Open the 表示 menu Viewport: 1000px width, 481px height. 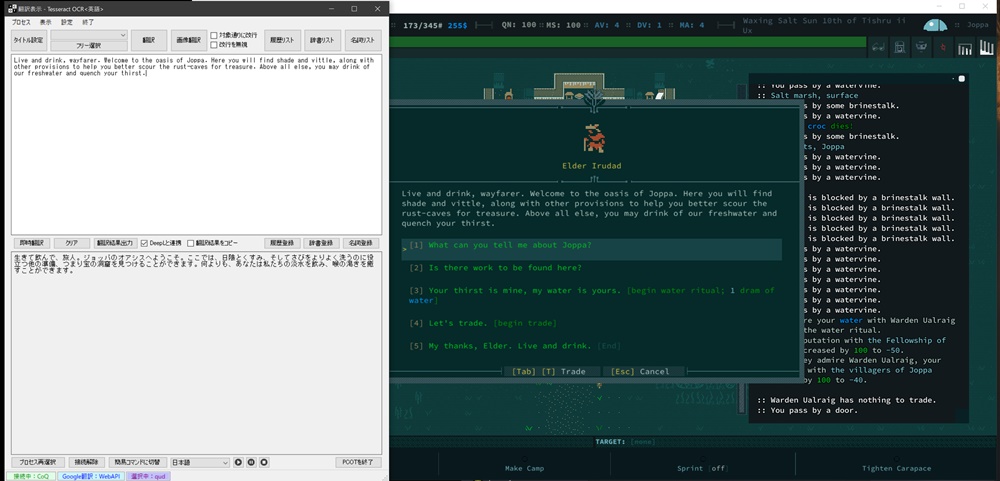[x=45, y=22]
